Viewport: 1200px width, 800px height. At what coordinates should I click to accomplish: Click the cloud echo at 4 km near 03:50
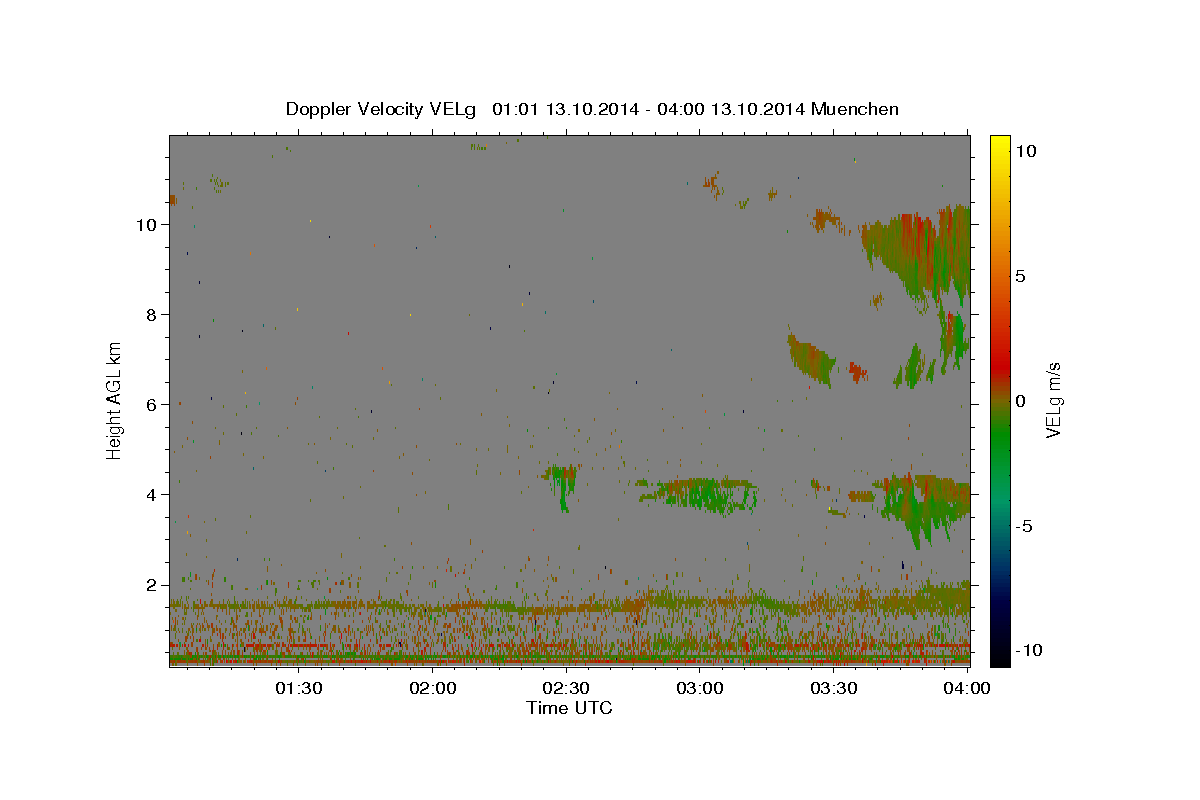922,505
